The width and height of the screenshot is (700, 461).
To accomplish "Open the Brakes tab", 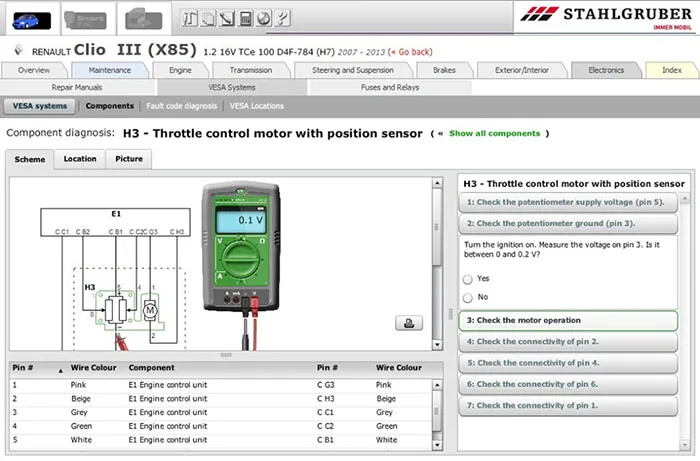I will [444, 71].
